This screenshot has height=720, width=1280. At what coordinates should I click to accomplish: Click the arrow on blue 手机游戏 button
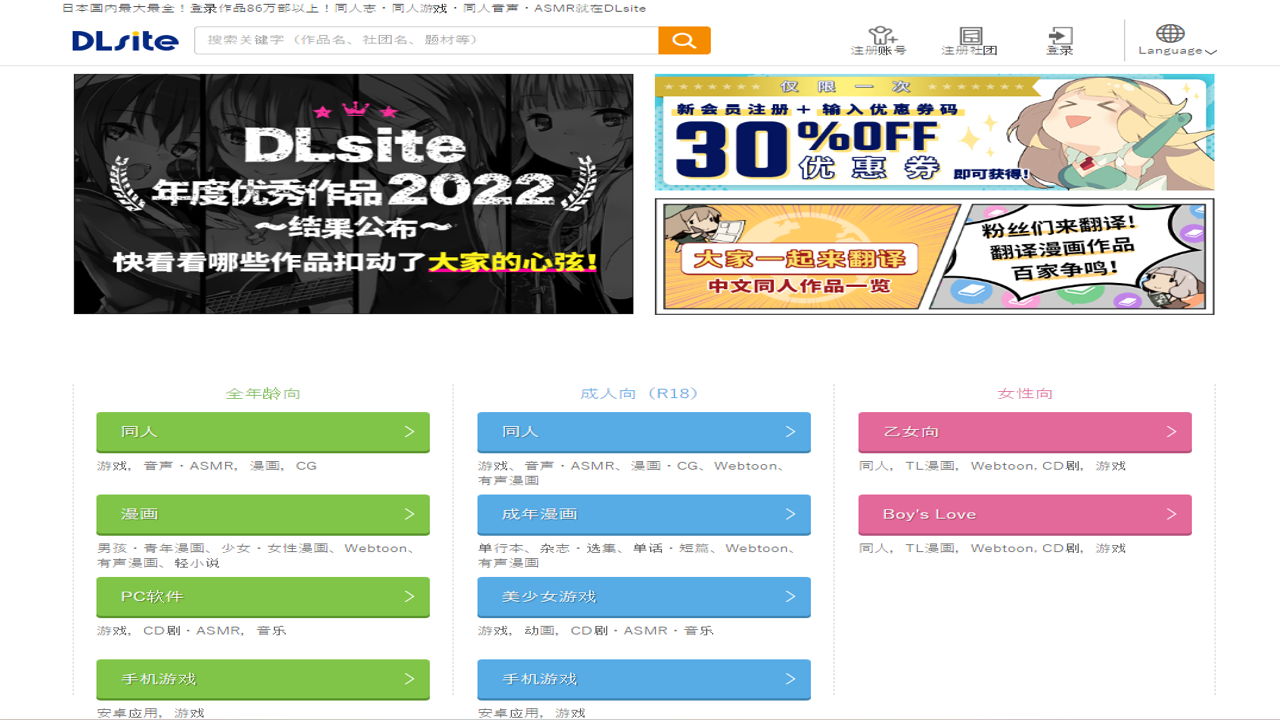[790, 678]
